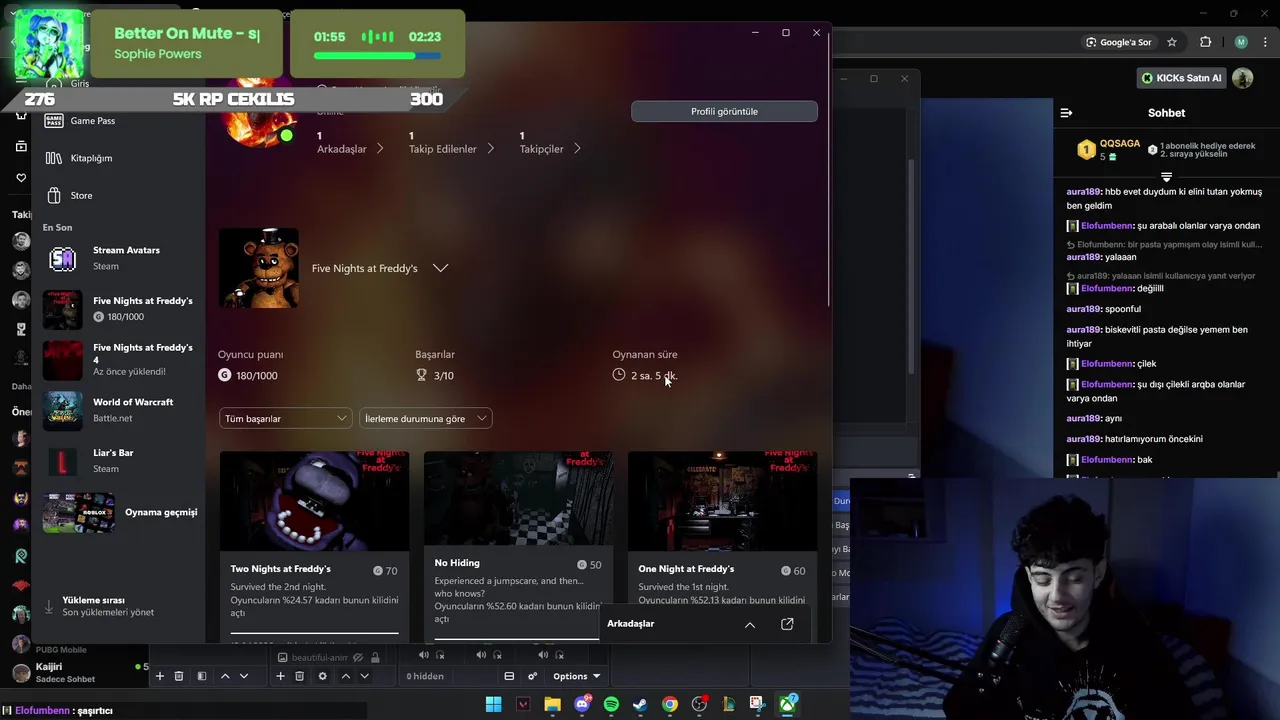
Task: Expand Takip Edilenler following chevron
Action: pyautogui.click(x=490, y=149)
